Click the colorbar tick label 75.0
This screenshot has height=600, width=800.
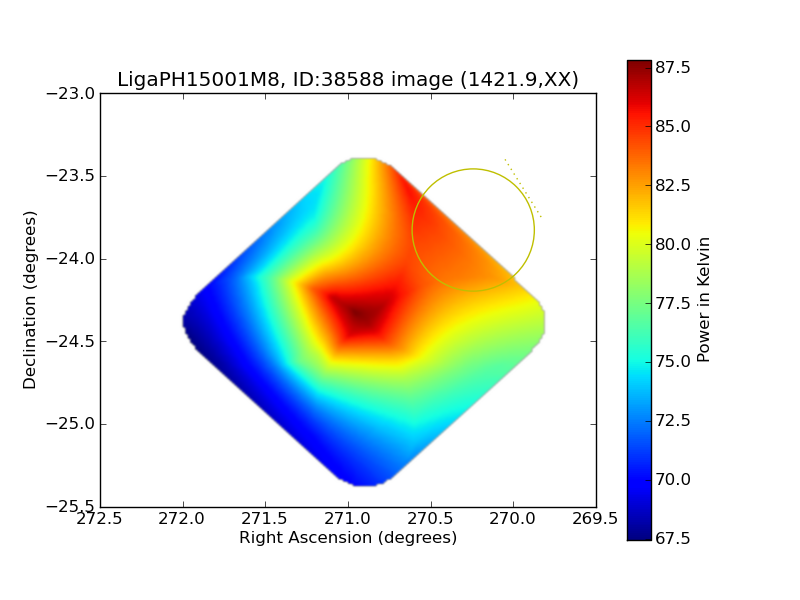click(x=672, y=362)
